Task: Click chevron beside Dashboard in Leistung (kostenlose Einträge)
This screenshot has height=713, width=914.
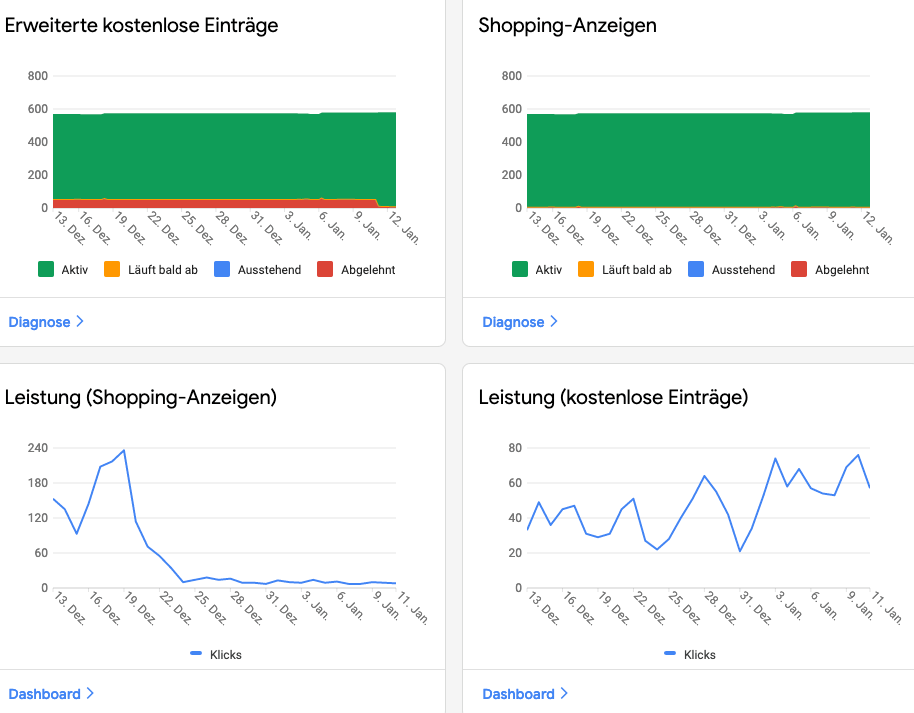Action: click(x=564, y=694)
